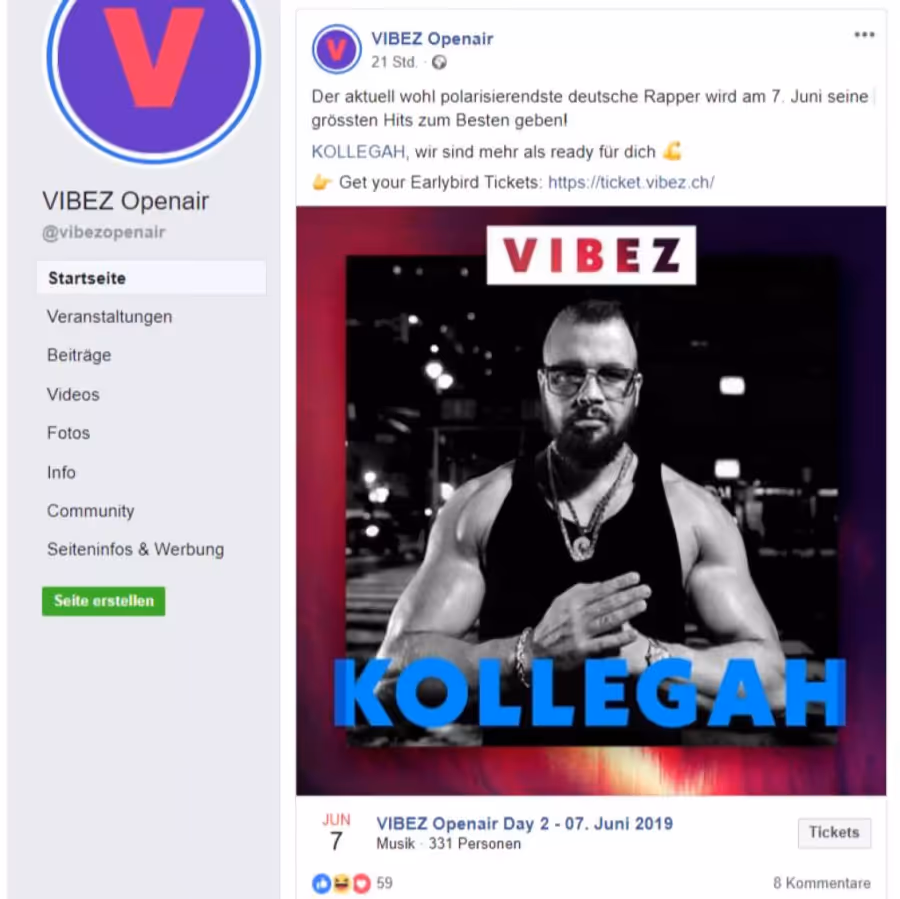Screen dimensions: 900x899
Task: Click the KOLLEGAH tagged name link
Action: coord(358,152)
